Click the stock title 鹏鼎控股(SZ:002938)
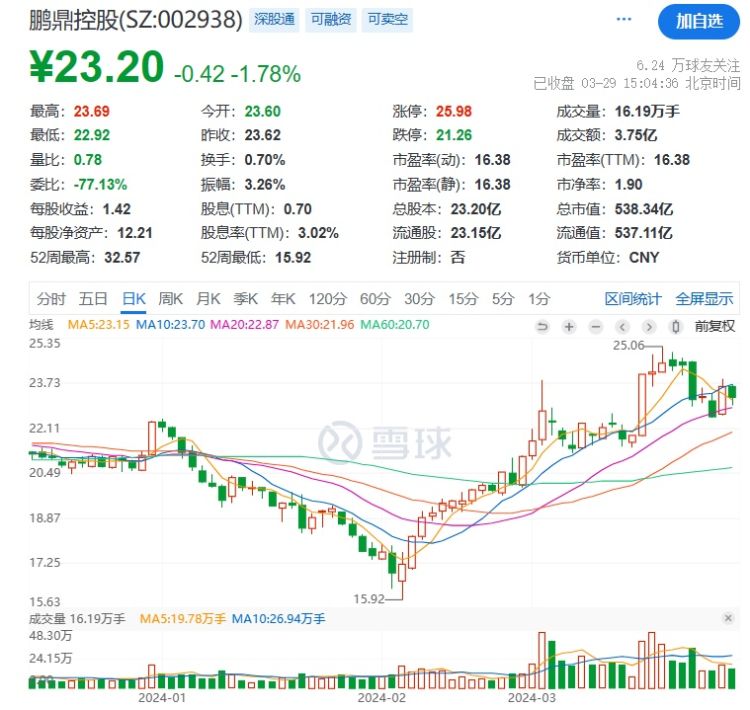 [136, 20]
